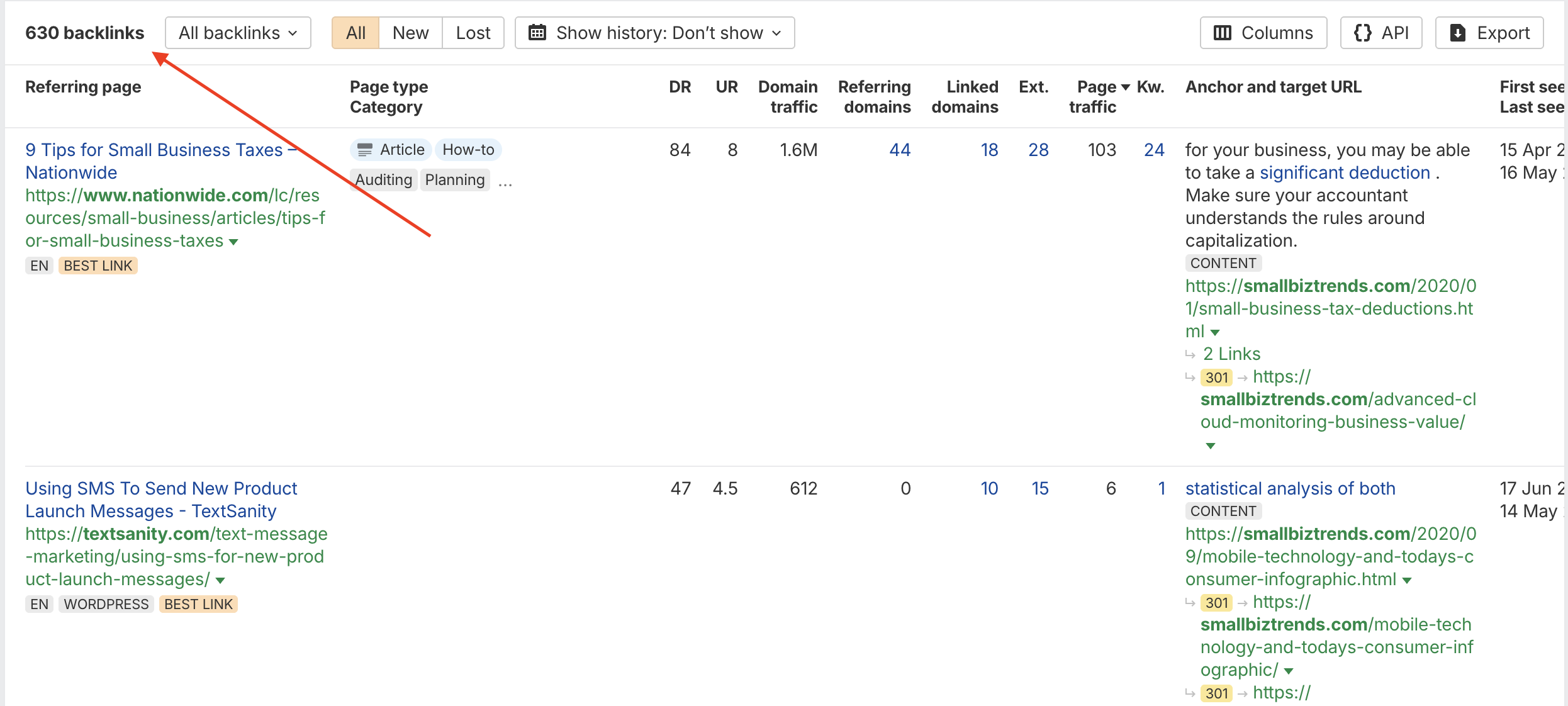
Task: Sort by the Kw. column header
Action: point(1151,87)
